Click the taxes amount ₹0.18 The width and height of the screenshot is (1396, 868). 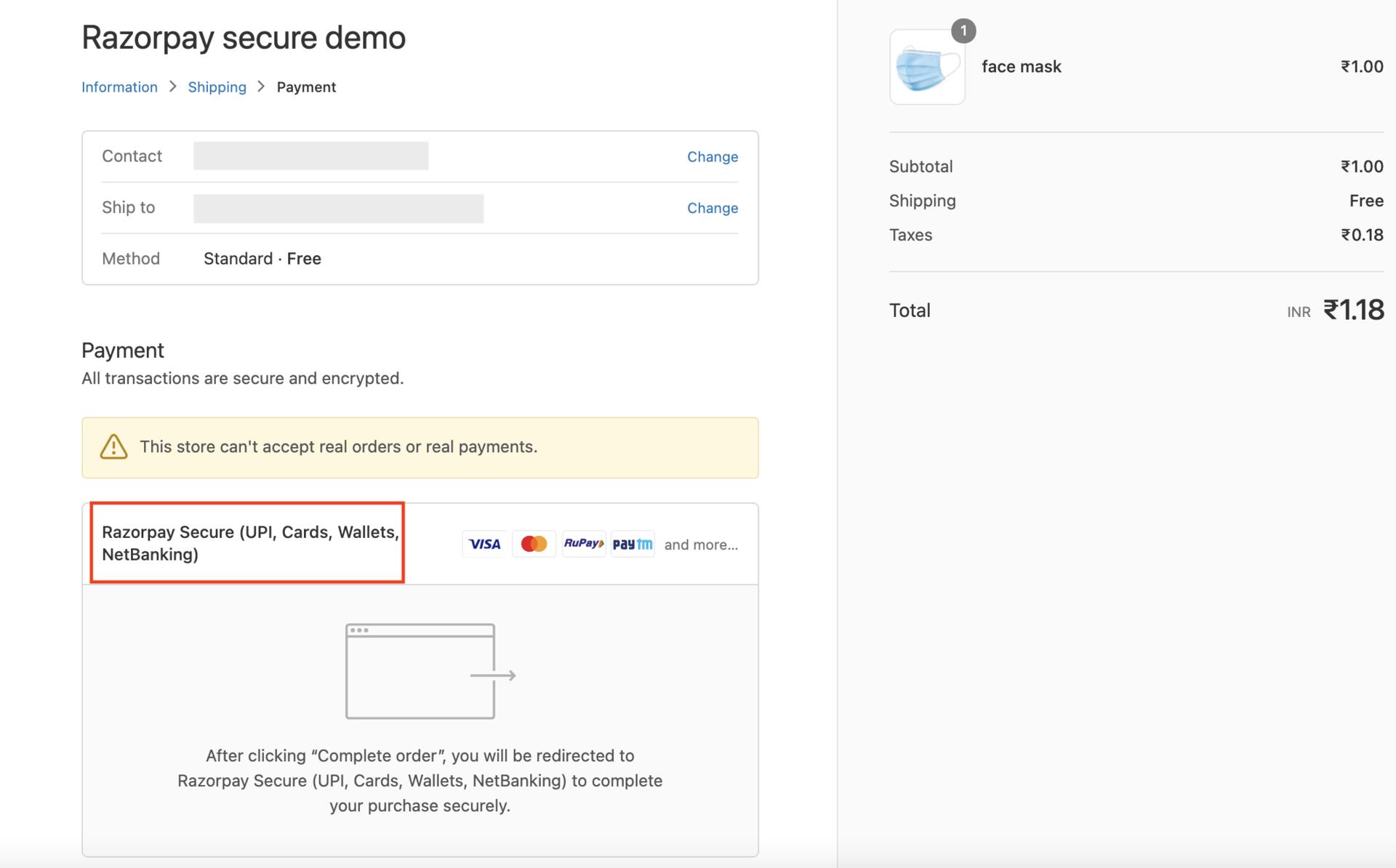click(x=1362, y=235)
